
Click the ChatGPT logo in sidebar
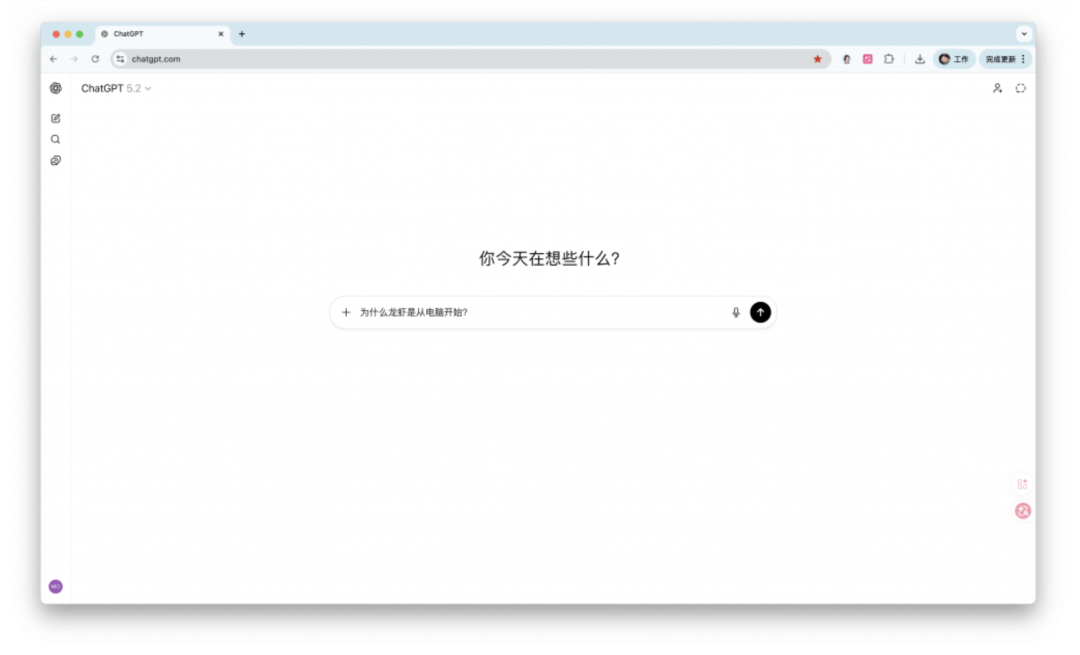(56, 88)
